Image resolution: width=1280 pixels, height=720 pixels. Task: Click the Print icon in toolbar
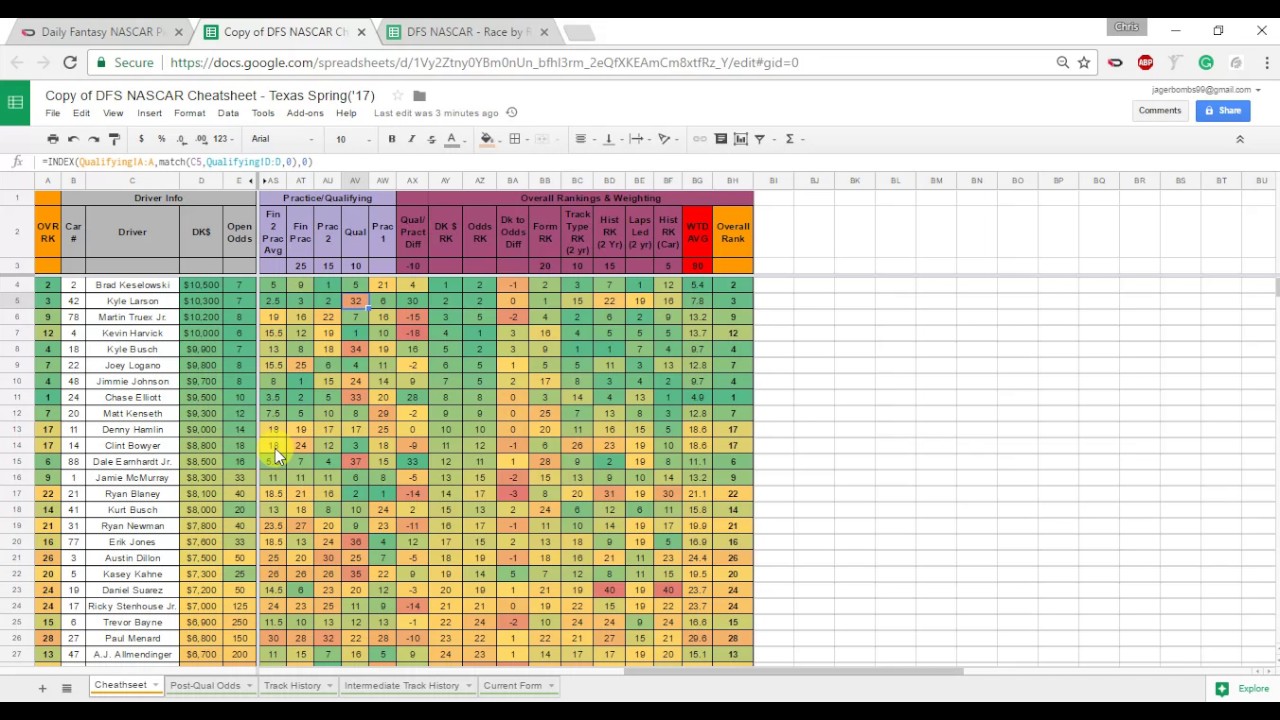(x=53, y=139)
